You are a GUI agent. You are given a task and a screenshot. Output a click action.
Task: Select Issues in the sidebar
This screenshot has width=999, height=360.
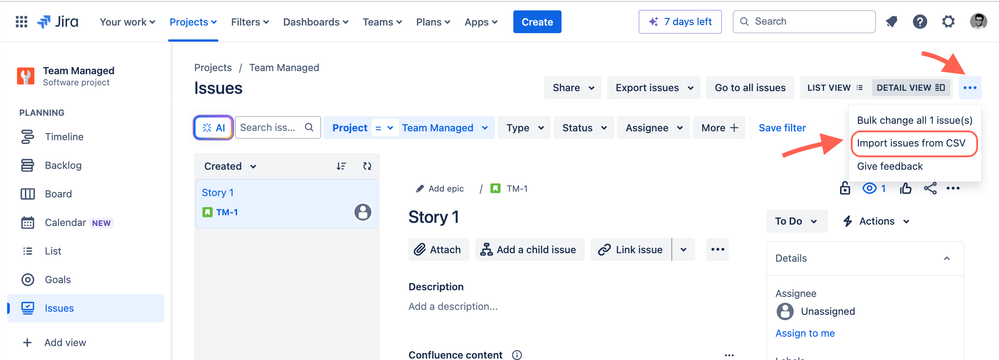(85, 308)
